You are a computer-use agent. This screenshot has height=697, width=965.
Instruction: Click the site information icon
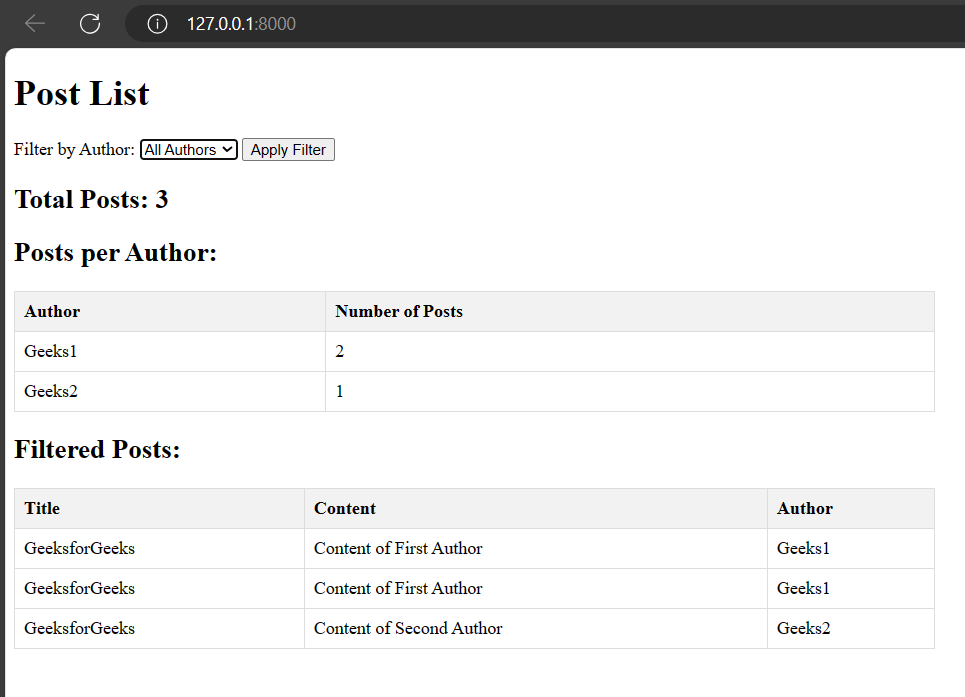point(157,24)
